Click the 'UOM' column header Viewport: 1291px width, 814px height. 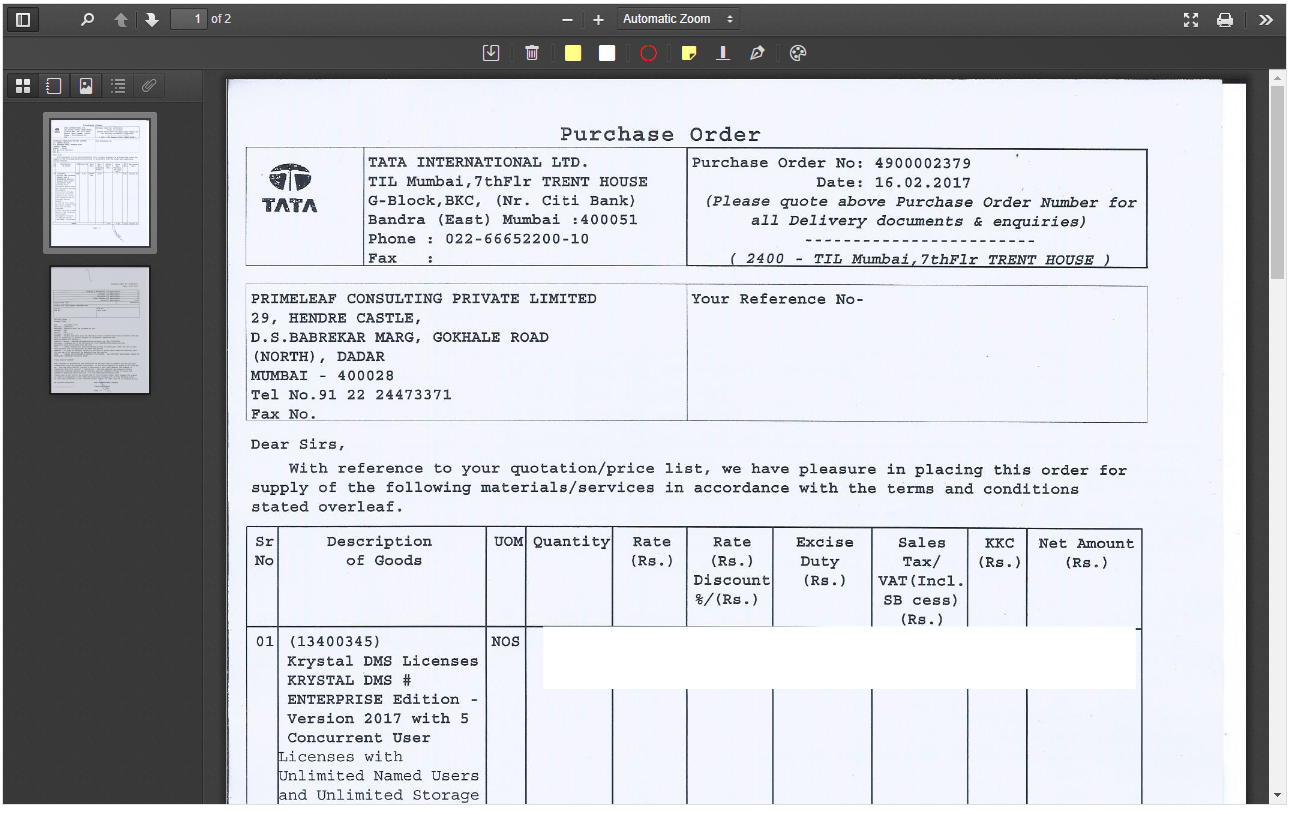pos(508,541)
